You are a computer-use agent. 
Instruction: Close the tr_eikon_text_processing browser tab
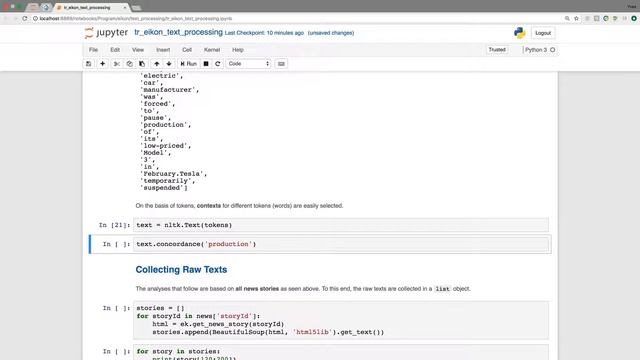point(125,7)
